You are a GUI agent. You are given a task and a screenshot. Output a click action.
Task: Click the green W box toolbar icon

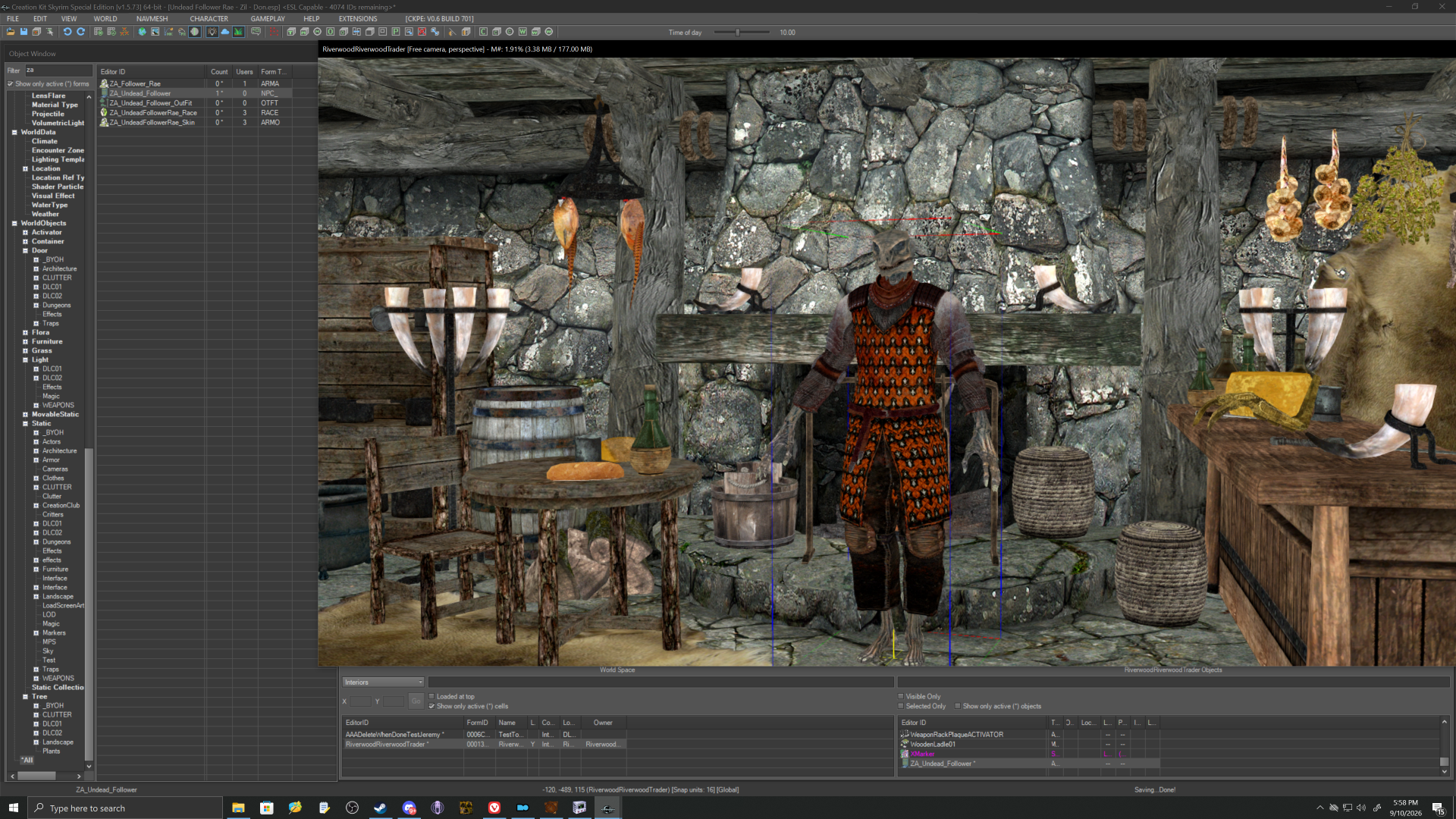[x=522, y=32]
